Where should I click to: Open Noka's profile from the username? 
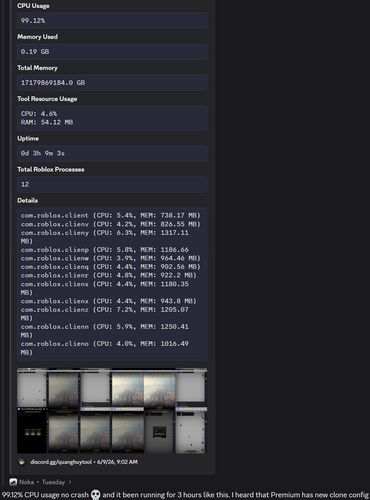(26, 482)
